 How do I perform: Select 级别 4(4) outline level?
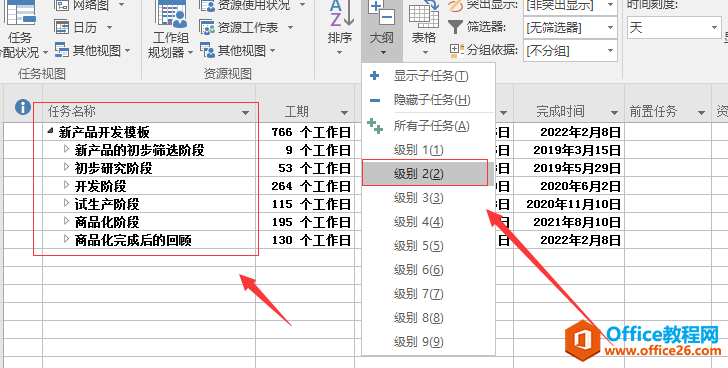(x=428, y=222)
